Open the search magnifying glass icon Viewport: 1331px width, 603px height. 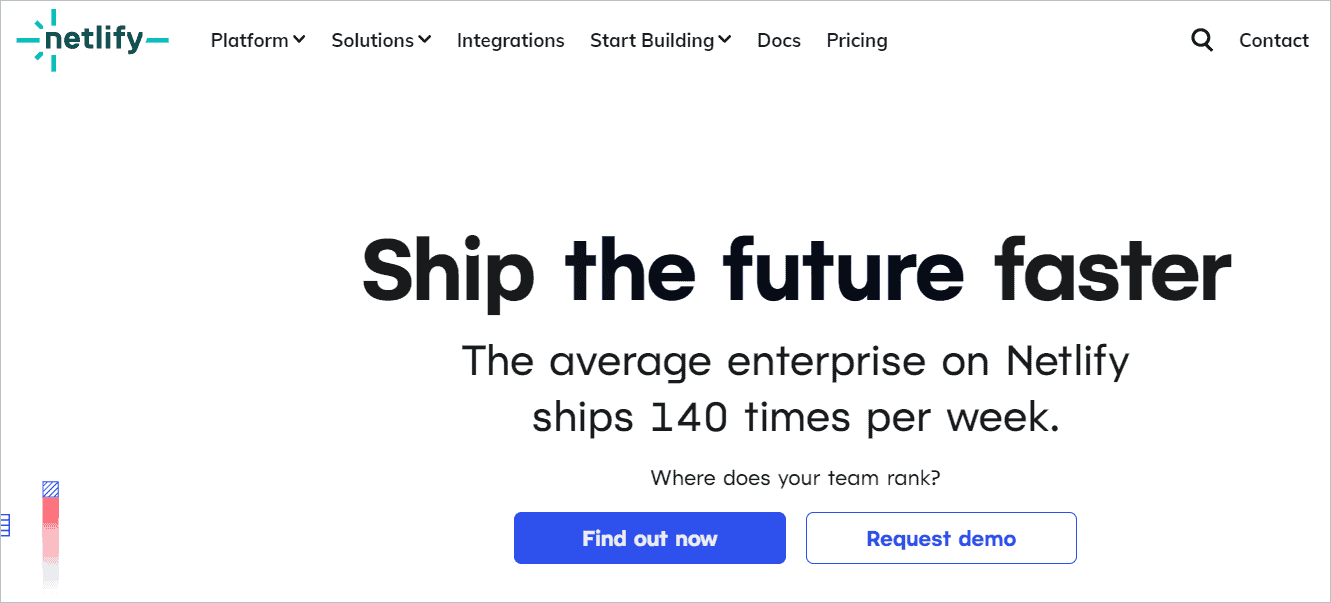pos(1201,40)
